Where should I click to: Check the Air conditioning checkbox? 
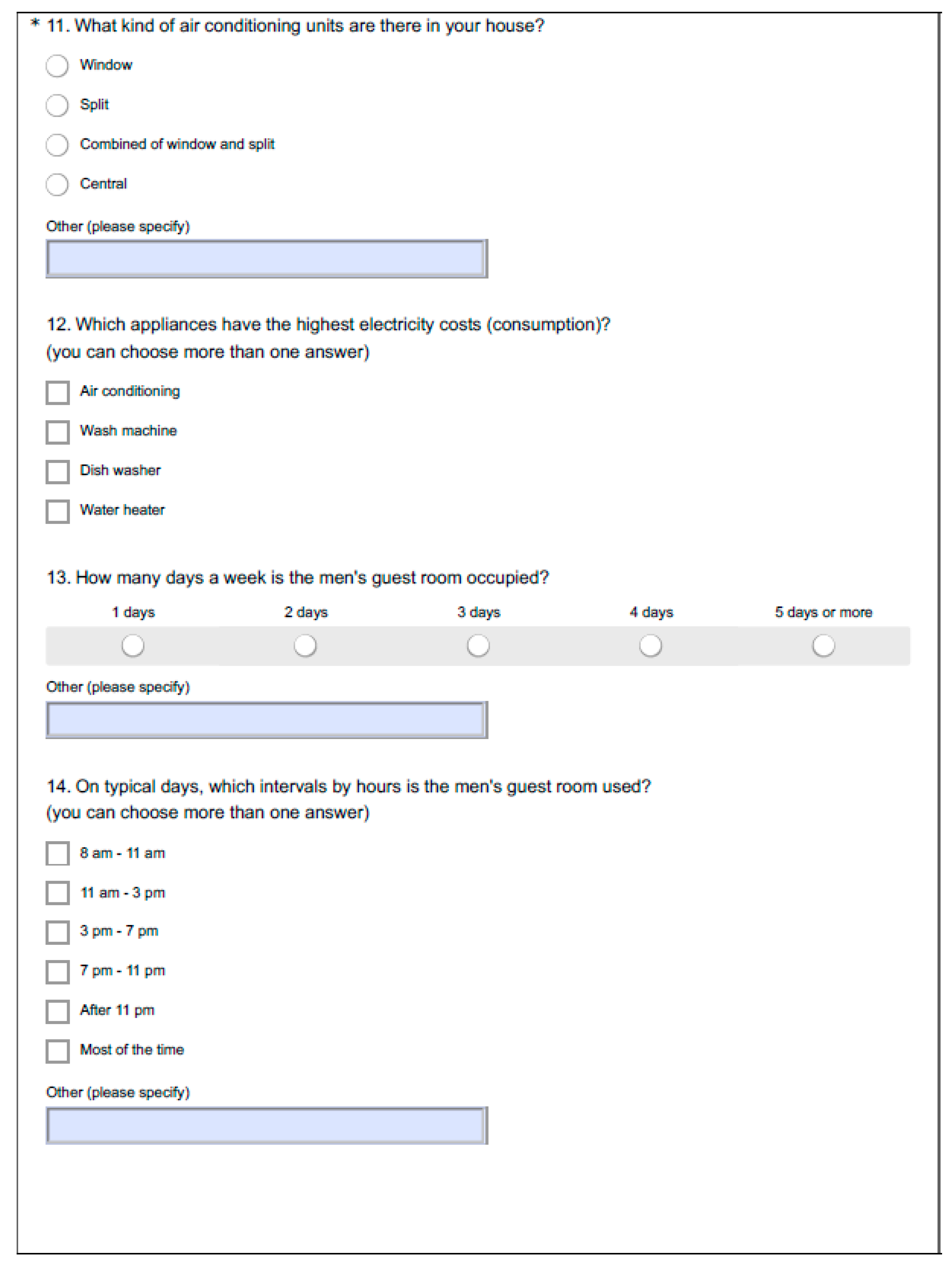pyautogui.click(x=57, y=393)
